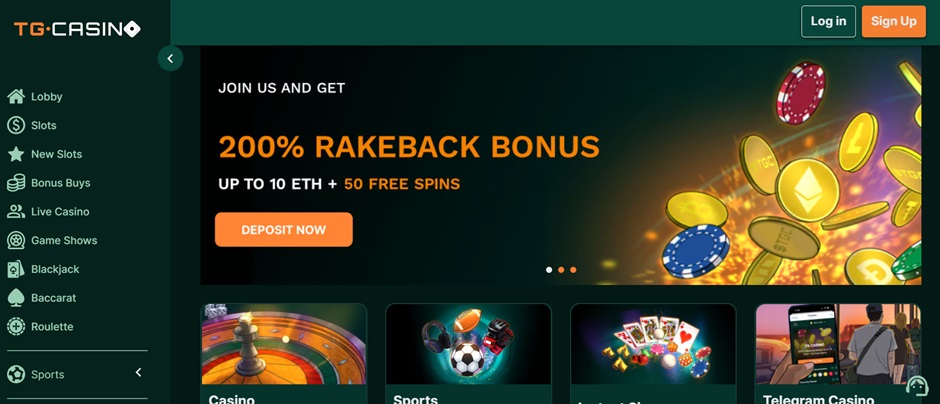This screenshot has width=940, height=404.
Task: Switch to the third banner slide dot
Action: [573, 270]
